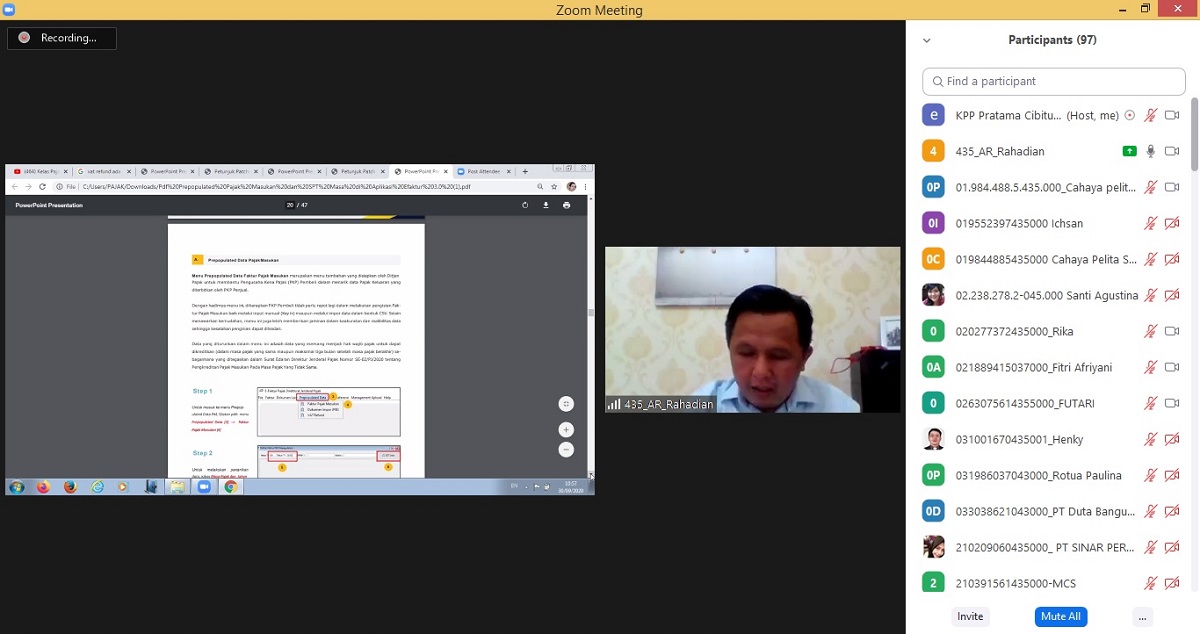1200x634 pixels.
Task: Click the green screen-share icon beside 435_AR_Rahadian
Action: (1129, 151)
